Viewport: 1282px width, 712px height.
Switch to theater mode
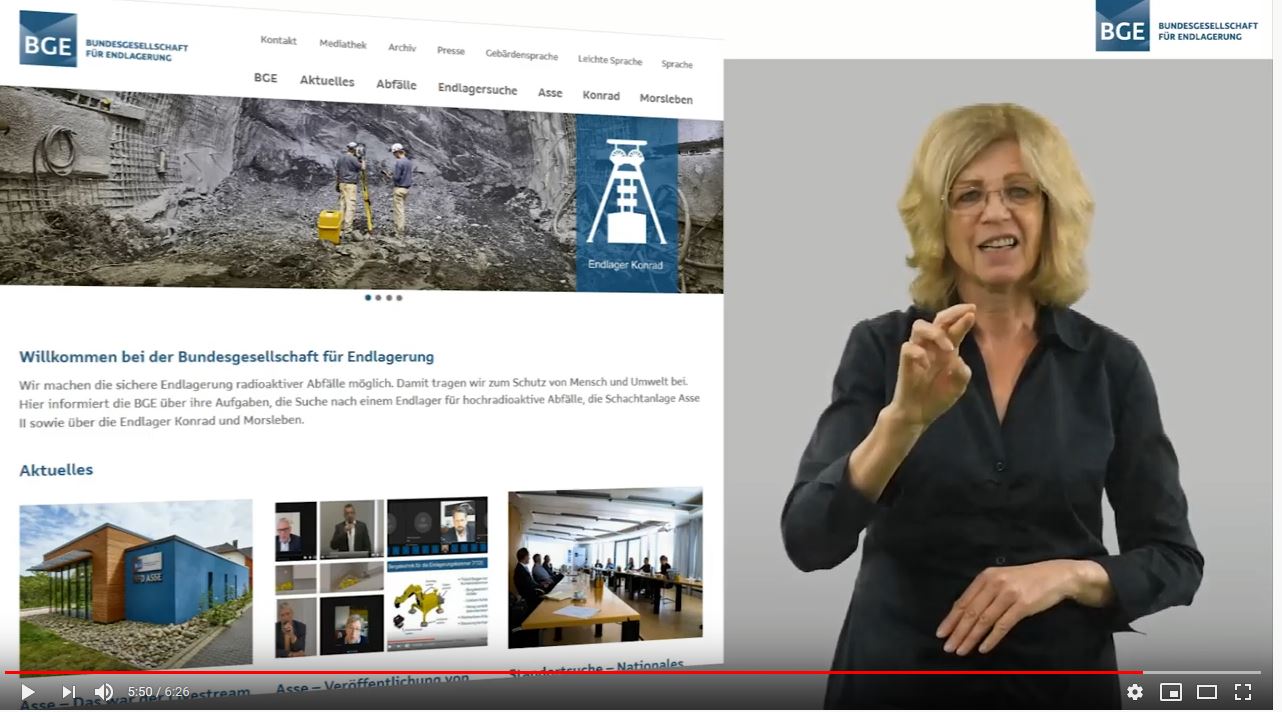click(1207, 692)
